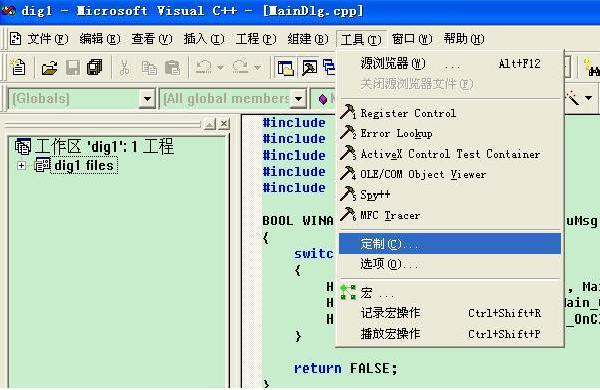Click the first #include line in editor

(294, 122)
